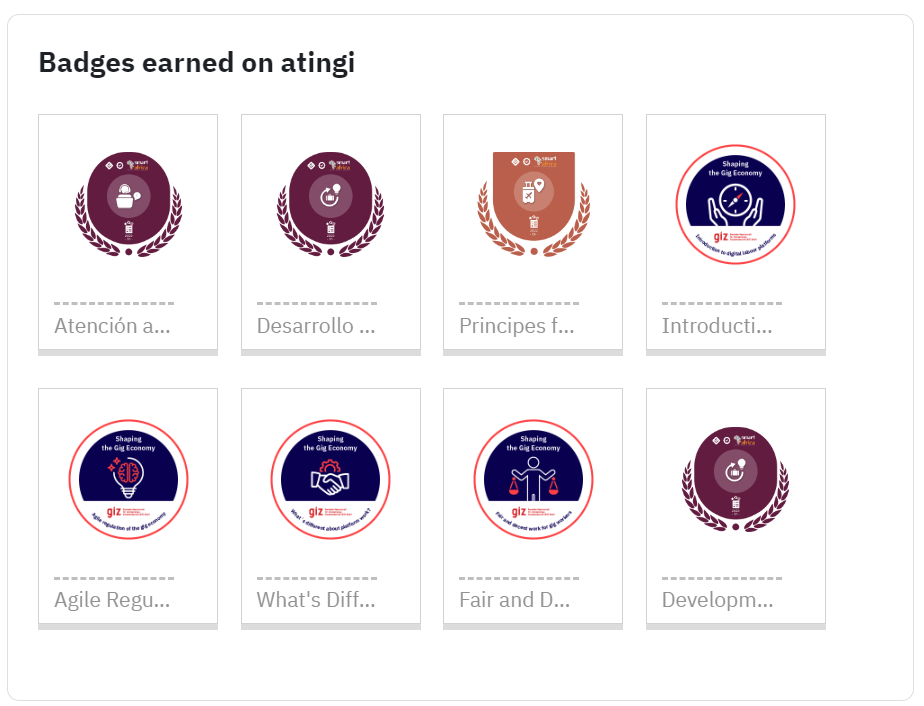The image size is (924, 706).
Task: Open the "Introducti..." badge title
Action: point(717,326)
